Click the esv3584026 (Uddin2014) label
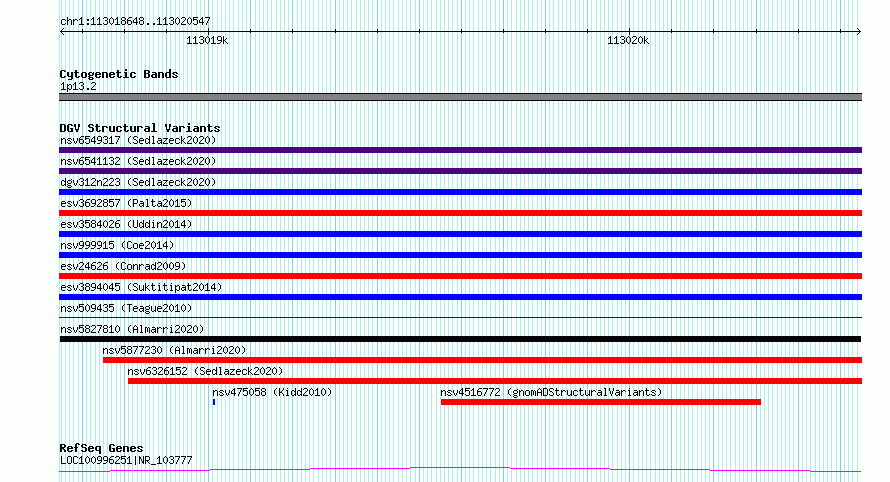Image resolution: width=890 pixels, height=482 pixels. (126, 224)
